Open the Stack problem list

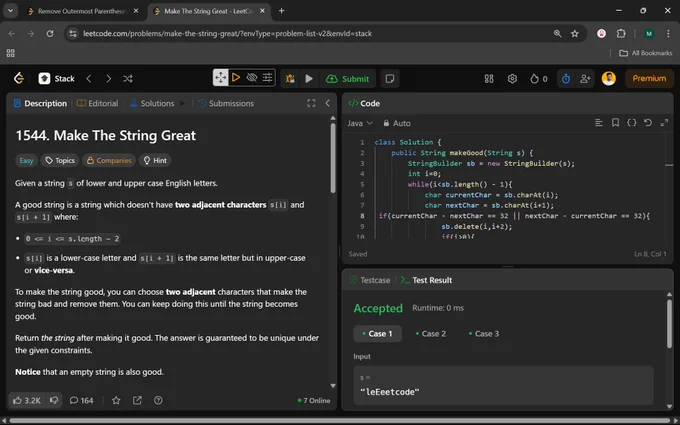coord(56,78)
